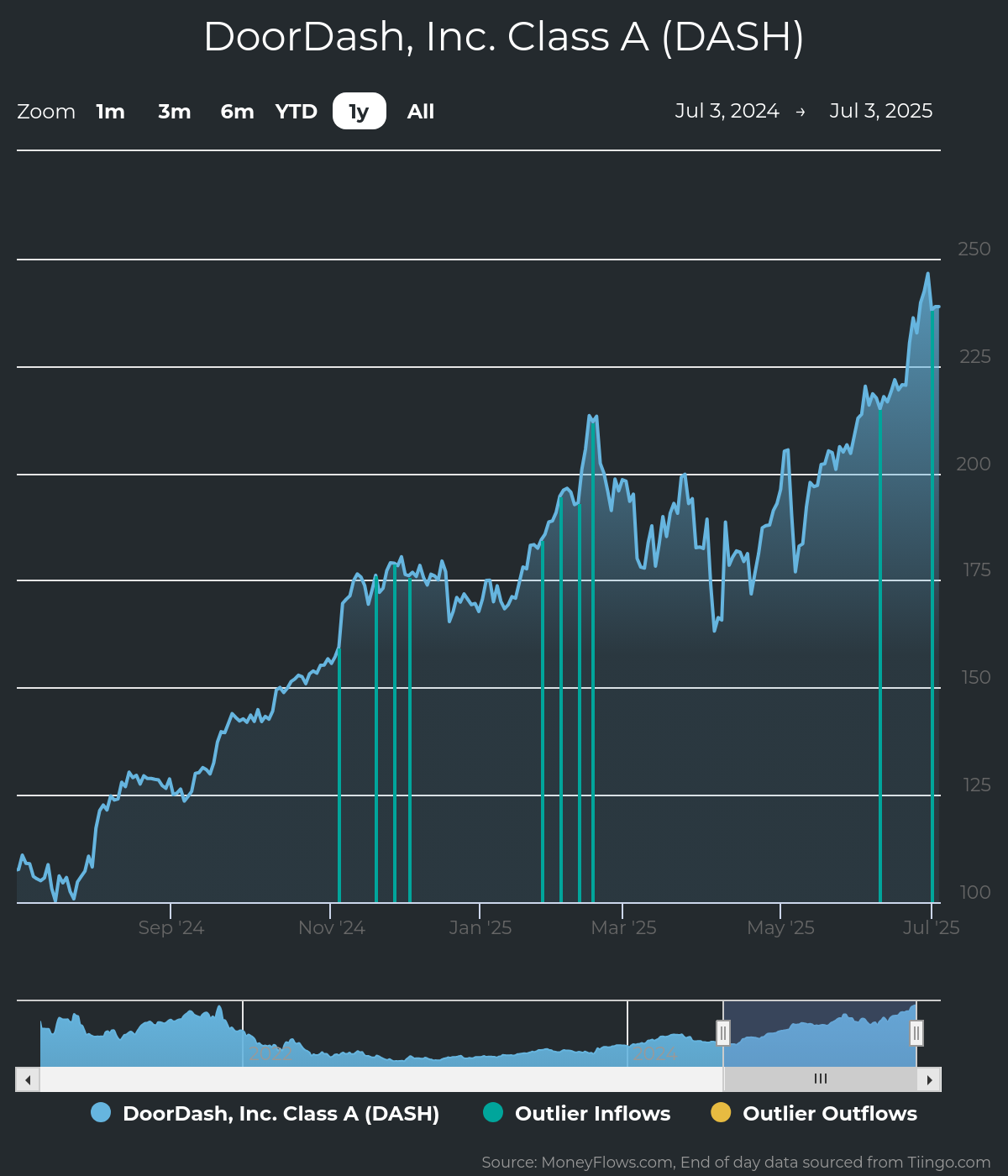Click the 150 y-axis label

976,678
